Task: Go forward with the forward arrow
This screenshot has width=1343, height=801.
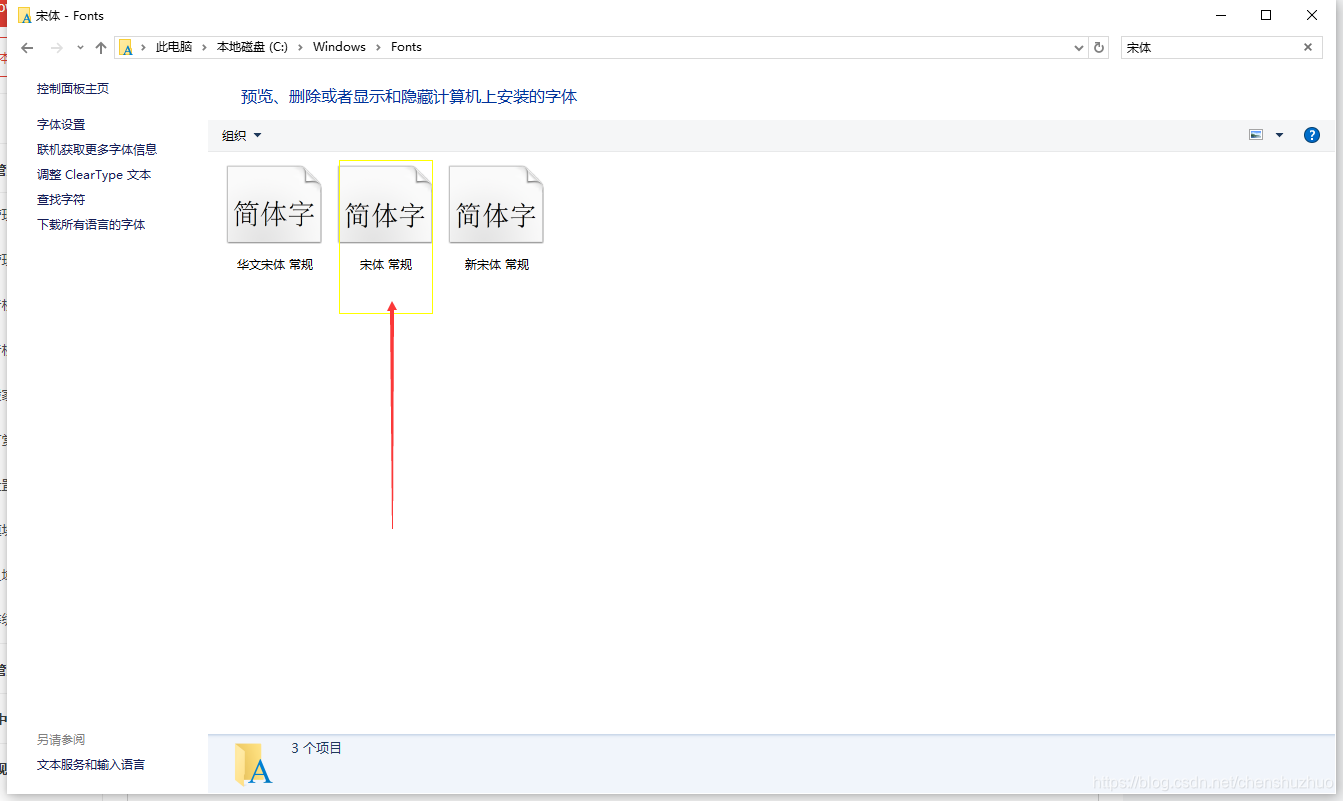Action: (x=56, y=48)
